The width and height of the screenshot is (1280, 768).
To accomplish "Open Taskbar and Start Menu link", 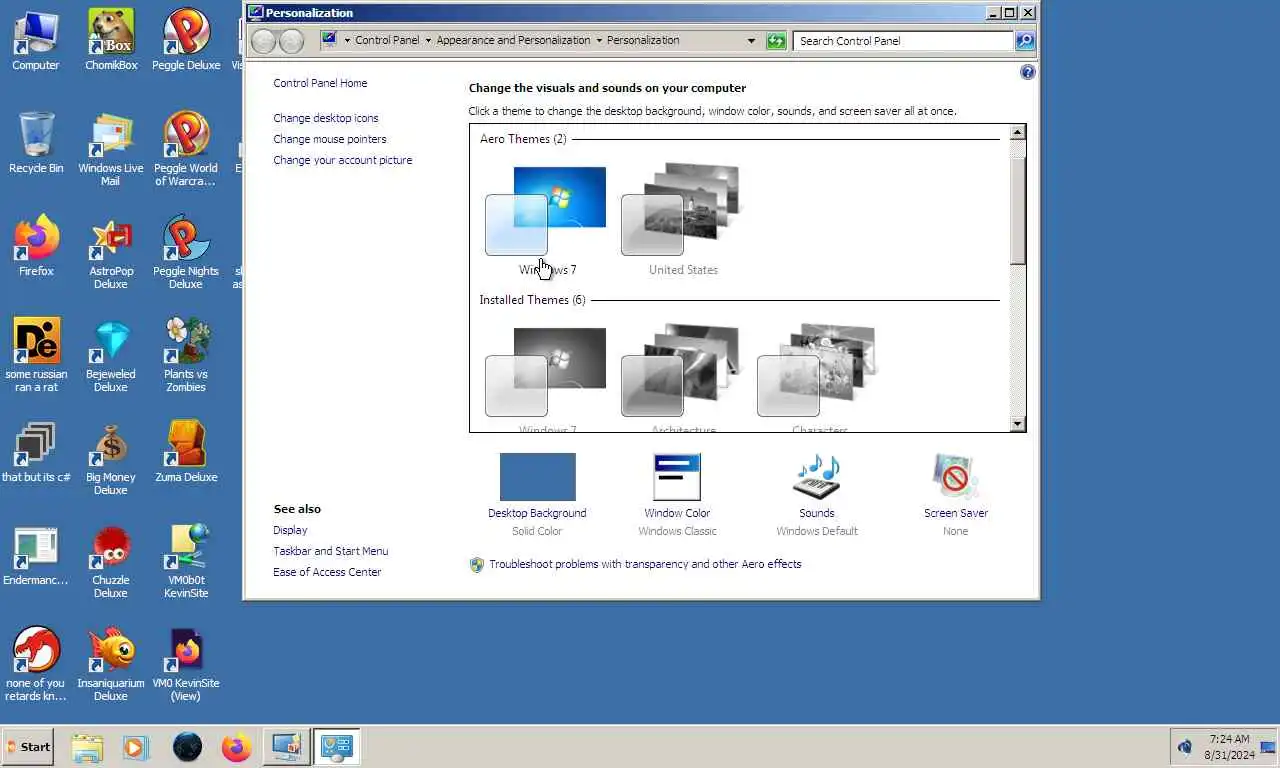I will click(x=331, y=551).
